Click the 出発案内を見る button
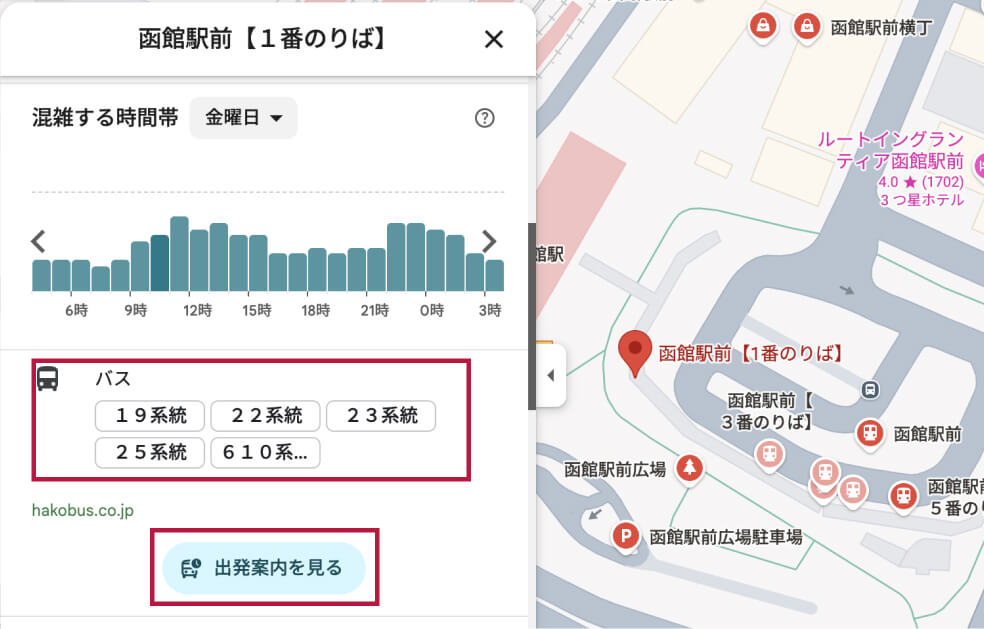This screenshot has height=629, width=984. click(x=264, y=569)
